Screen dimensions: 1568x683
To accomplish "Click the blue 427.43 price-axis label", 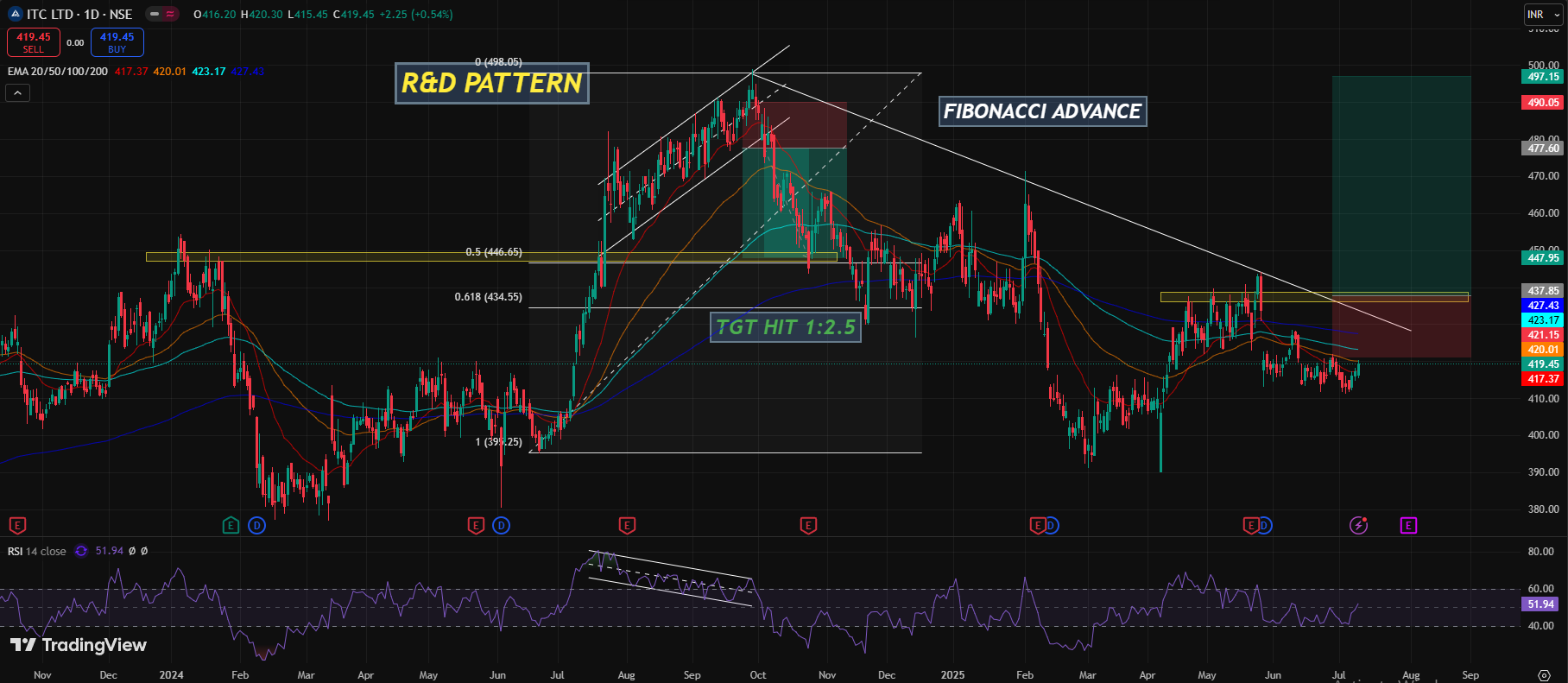I will [1543, 306].
